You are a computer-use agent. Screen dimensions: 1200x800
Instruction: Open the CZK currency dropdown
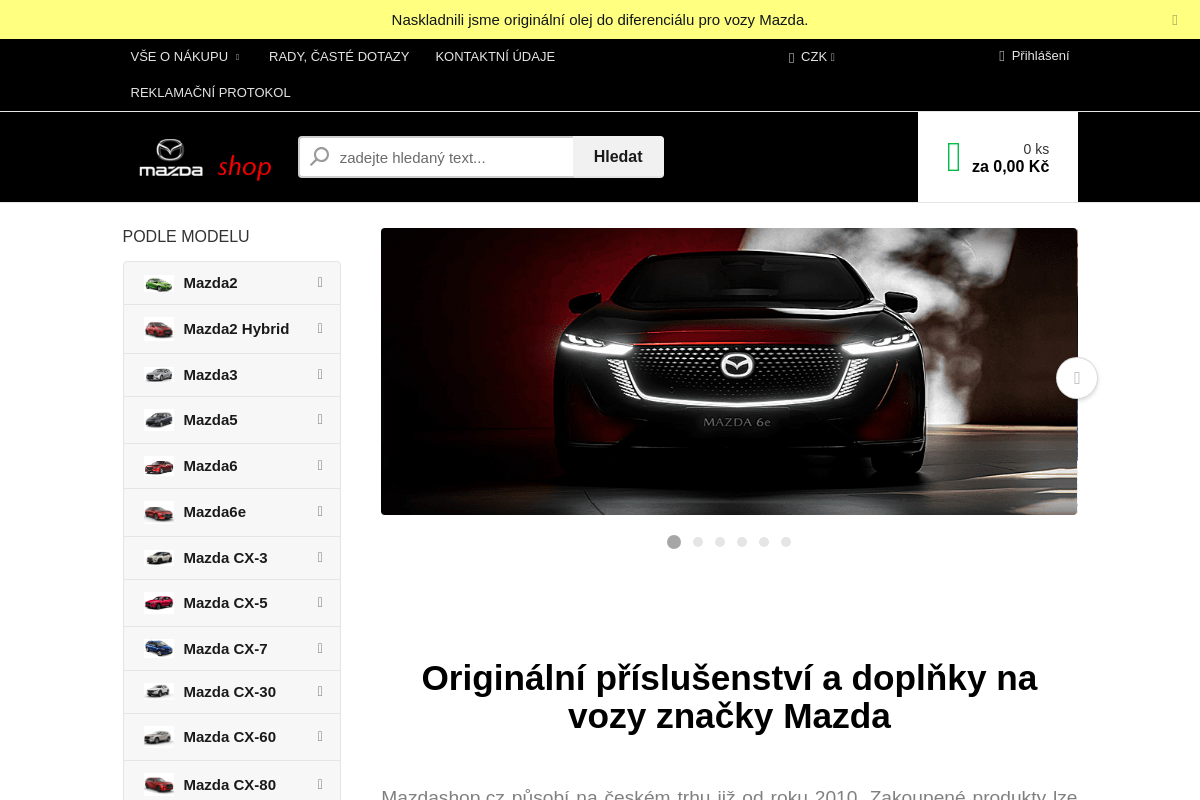pyautogui.click(x=812, y=57)
